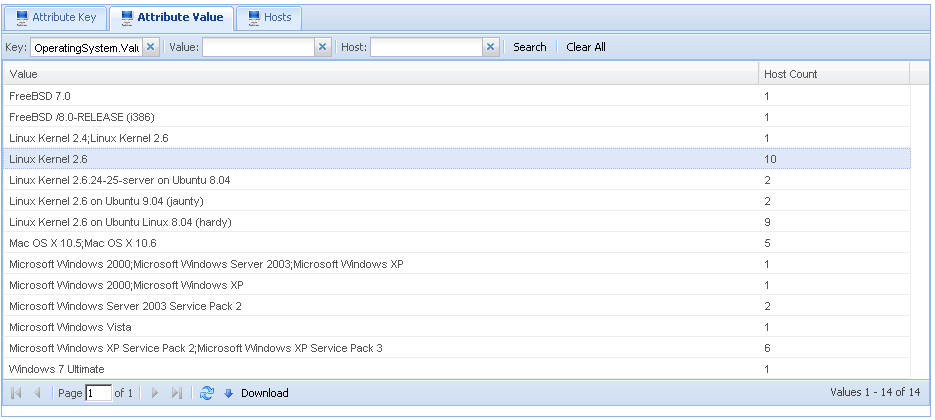Select the FreeBSD 7.0 row
Screen dimensions: 935x420
(457, 96)
